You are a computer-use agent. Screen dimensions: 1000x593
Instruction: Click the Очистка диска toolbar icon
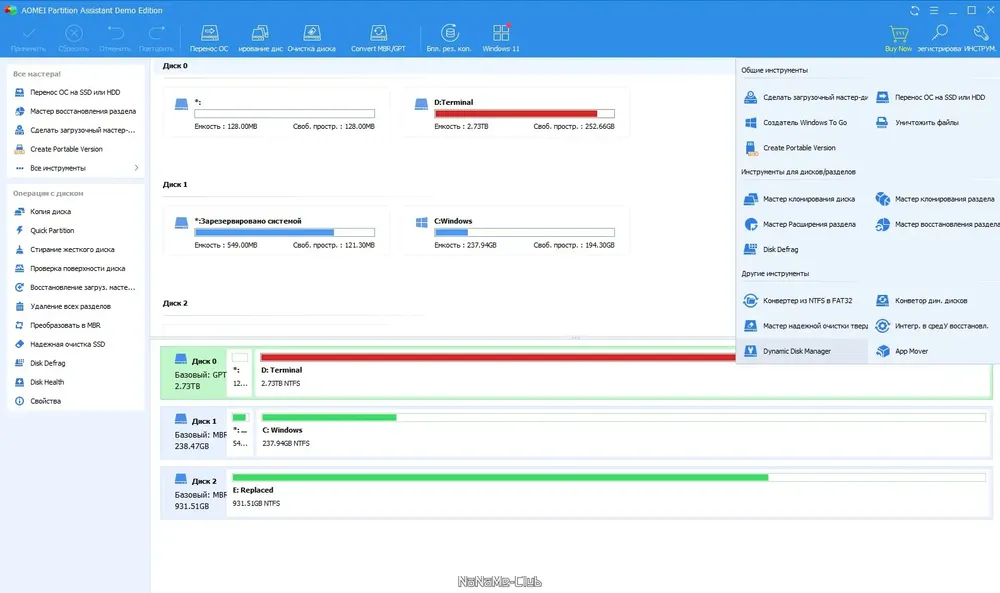tap(311, 38)
